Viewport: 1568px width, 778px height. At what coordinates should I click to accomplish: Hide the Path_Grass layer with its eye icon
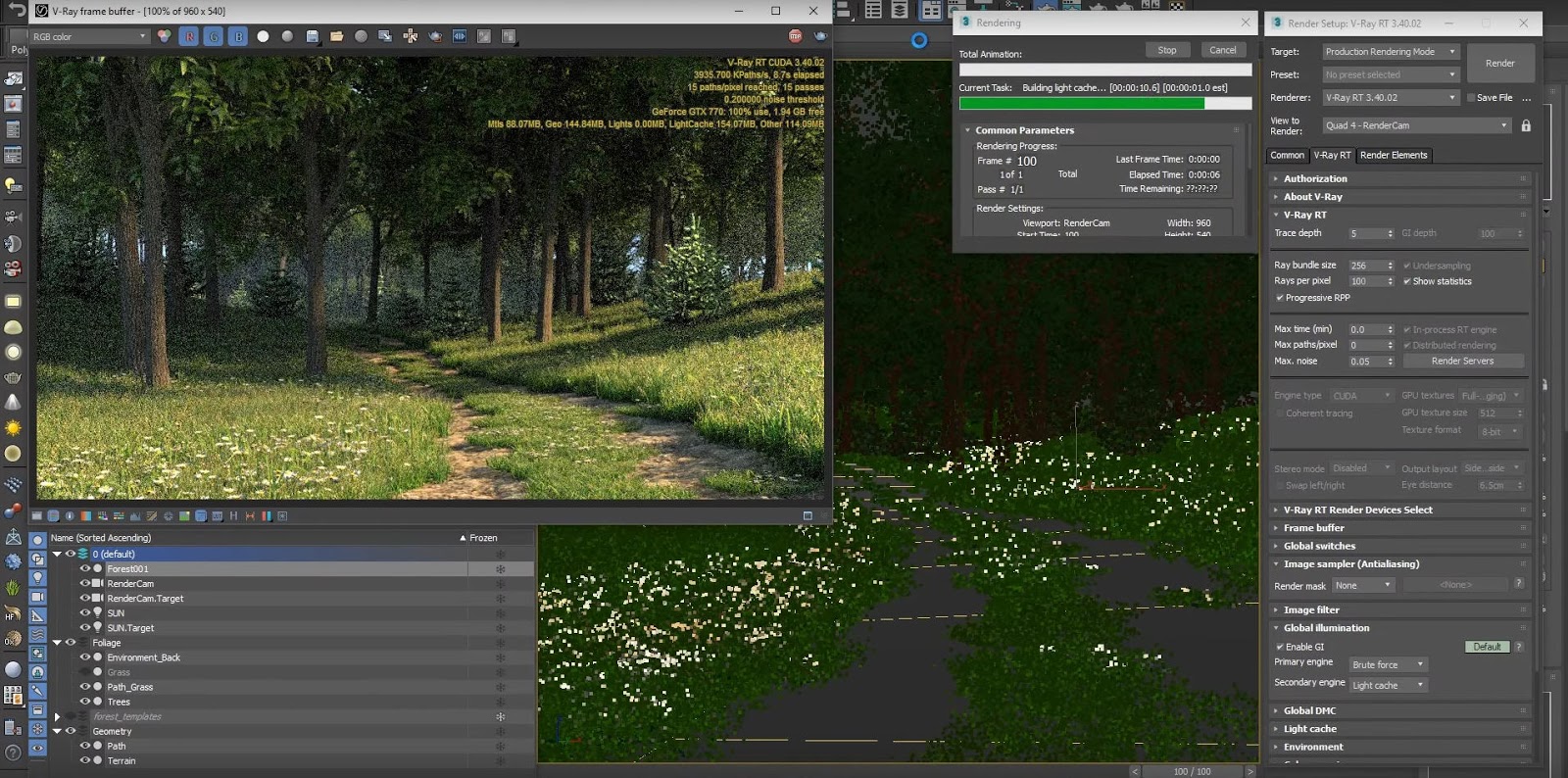click(x=84, y=687)
